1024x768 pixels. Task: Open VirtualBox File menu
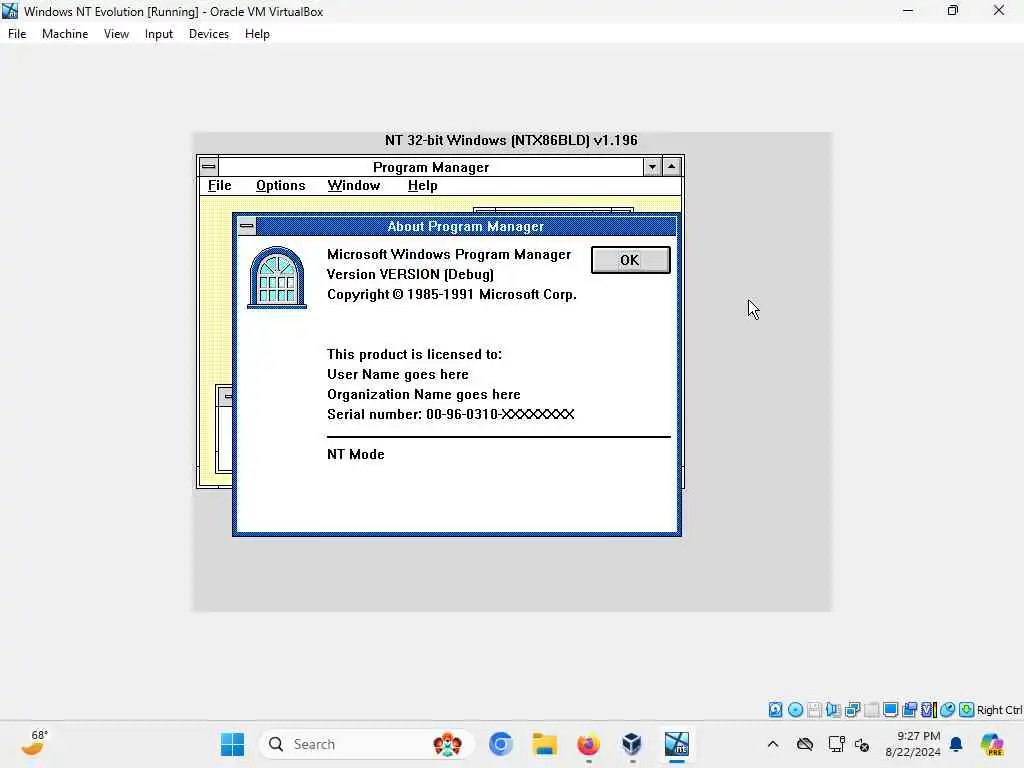(x=17, y=34)
